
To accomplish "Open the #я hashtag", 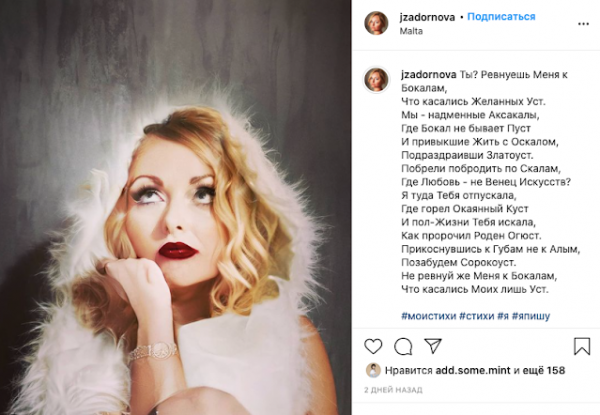I will coord(503,316).
